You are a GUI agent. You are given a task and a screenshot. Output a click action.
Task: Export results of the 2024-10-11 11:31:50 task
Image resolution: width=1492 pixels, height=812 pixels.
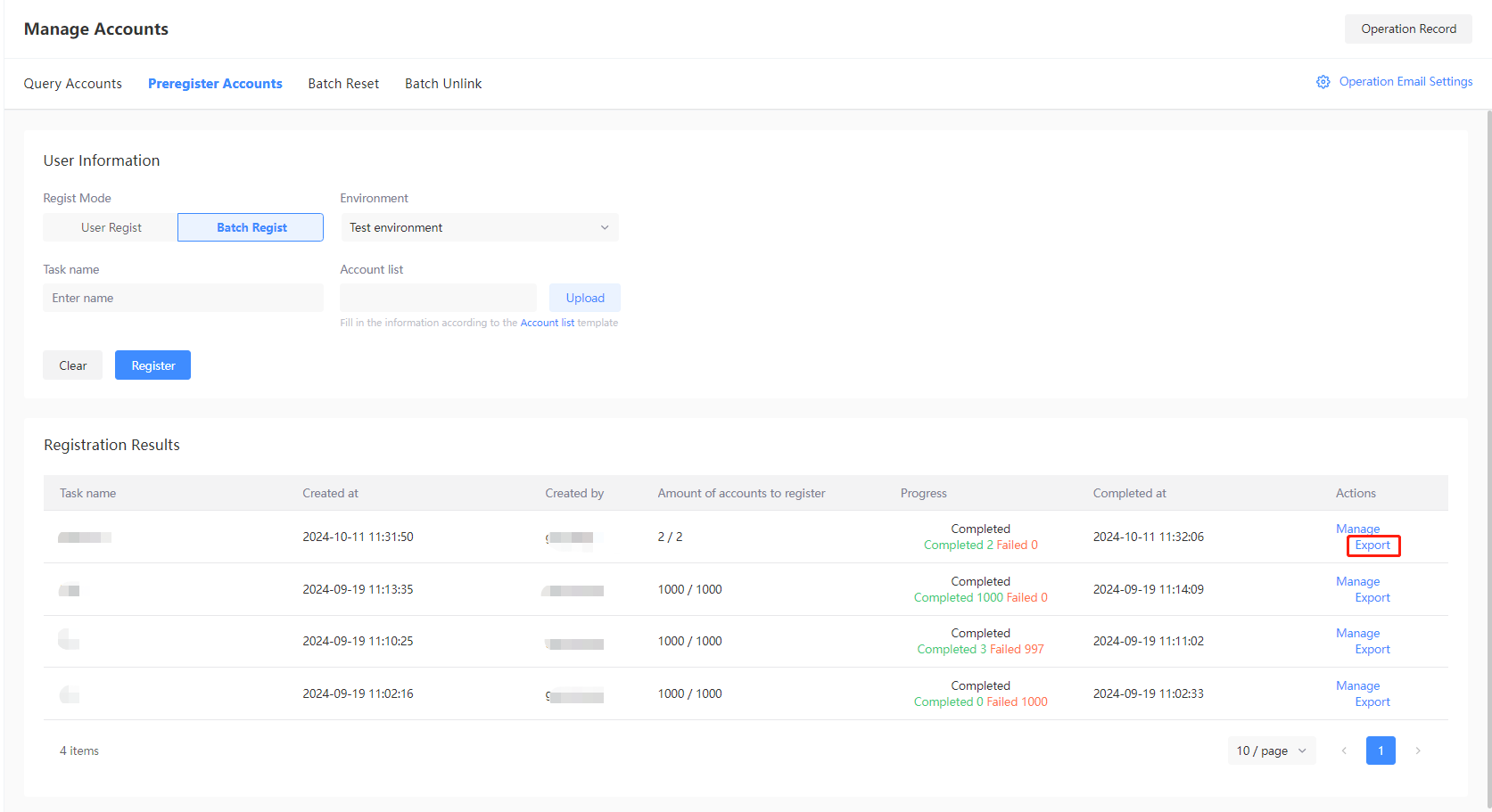pos(1372,545)
